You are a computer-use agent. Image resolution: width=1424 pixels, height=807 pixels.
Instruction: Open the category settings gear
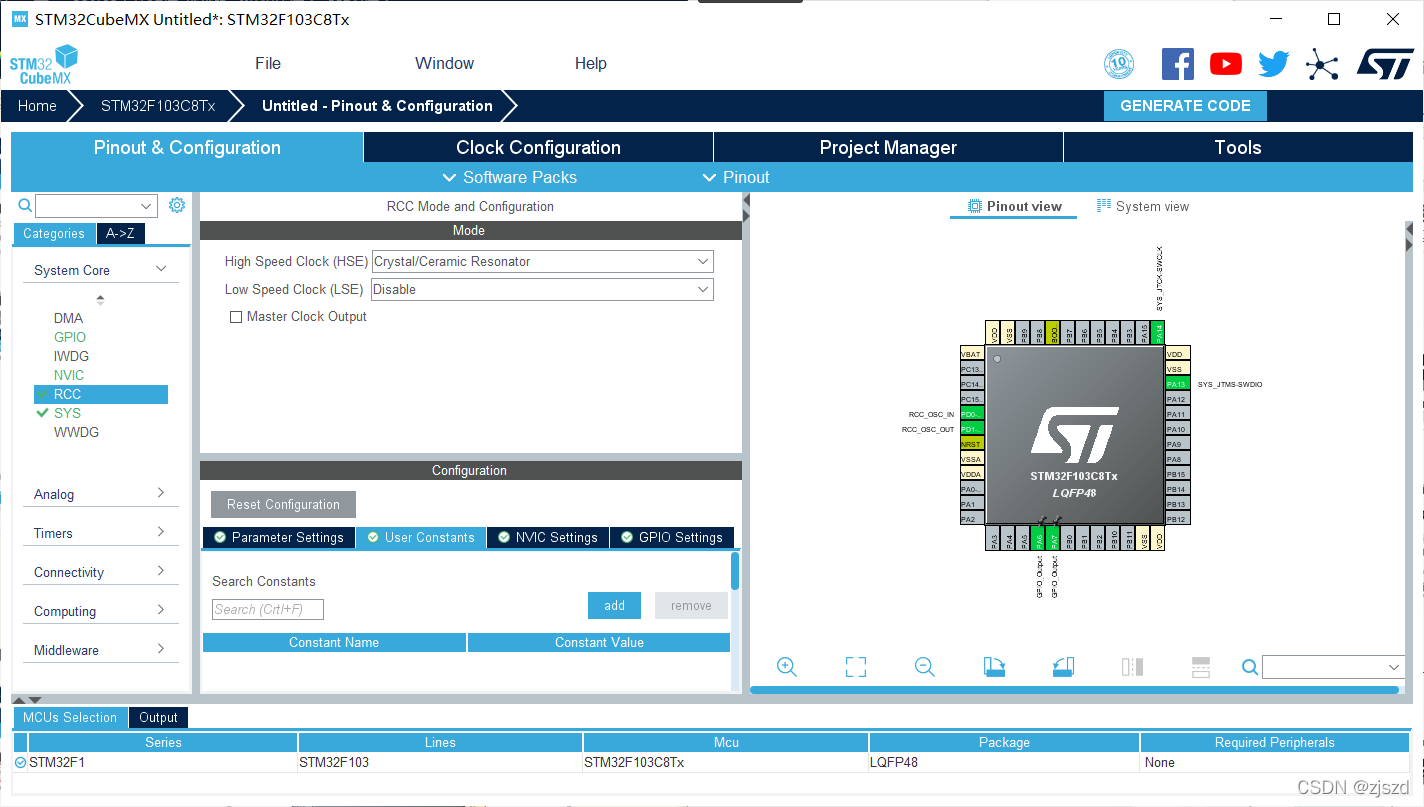[x=177, y=205]
